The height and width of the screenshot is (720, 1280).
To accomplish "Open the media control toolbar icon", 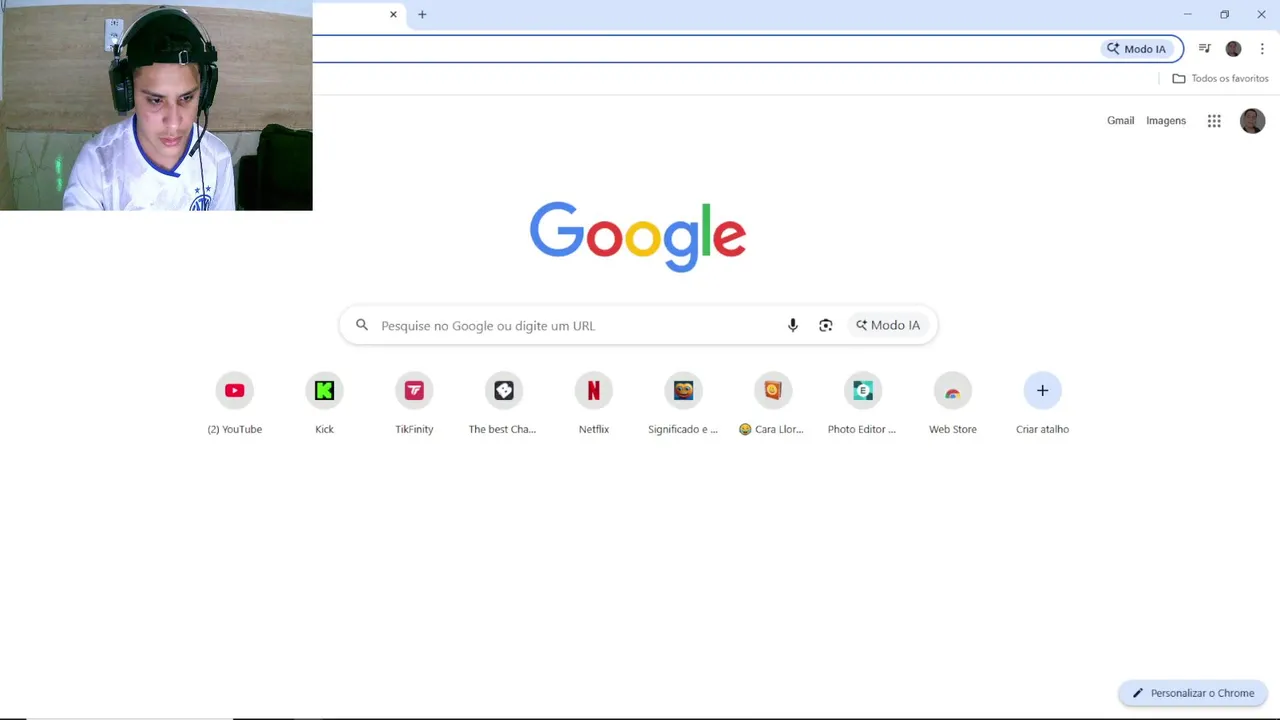I will coord(1205,49).
